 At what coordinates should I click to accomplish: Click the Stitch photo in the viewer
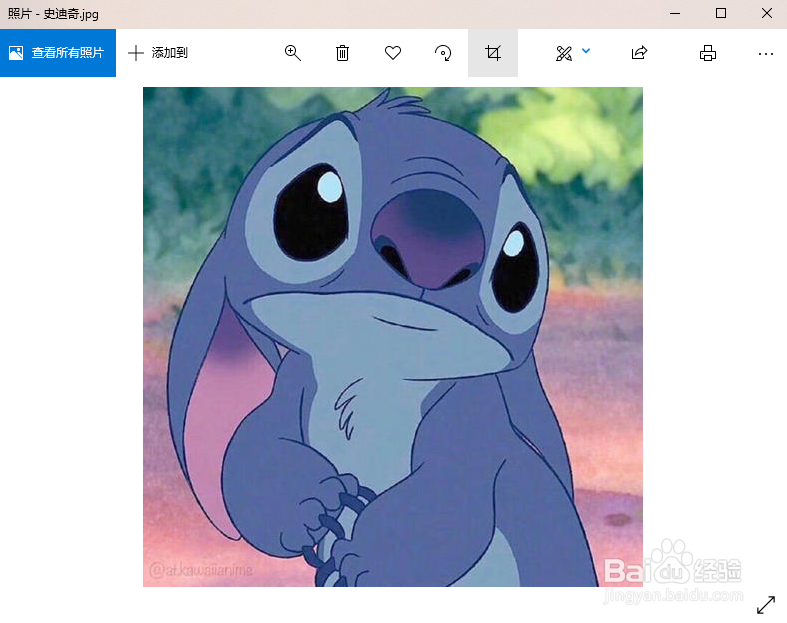[393, 337]
